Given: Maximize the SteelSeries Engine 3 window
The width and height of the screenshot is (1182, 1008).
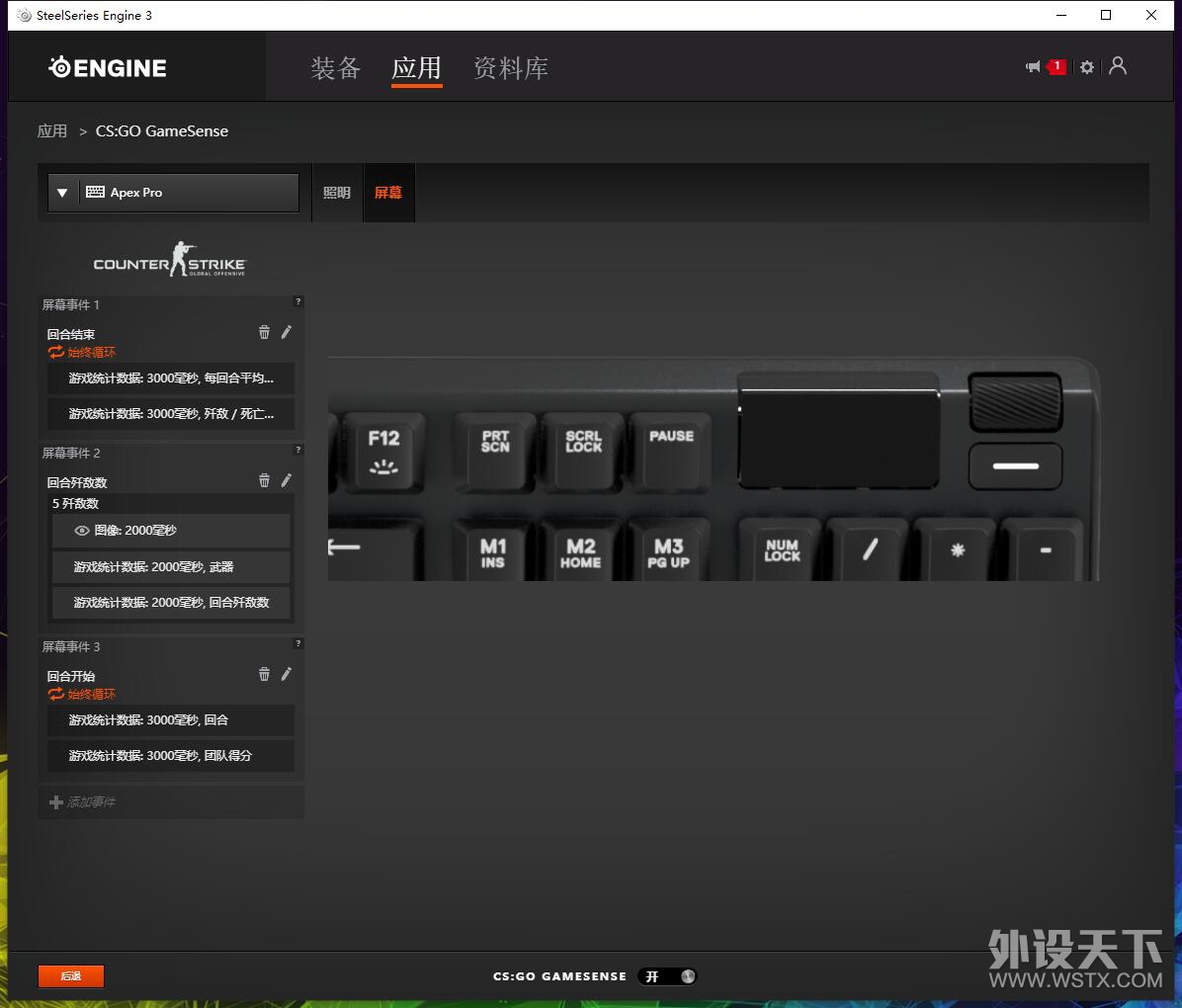Looking at the screenshot, I should coord(1106,15).
